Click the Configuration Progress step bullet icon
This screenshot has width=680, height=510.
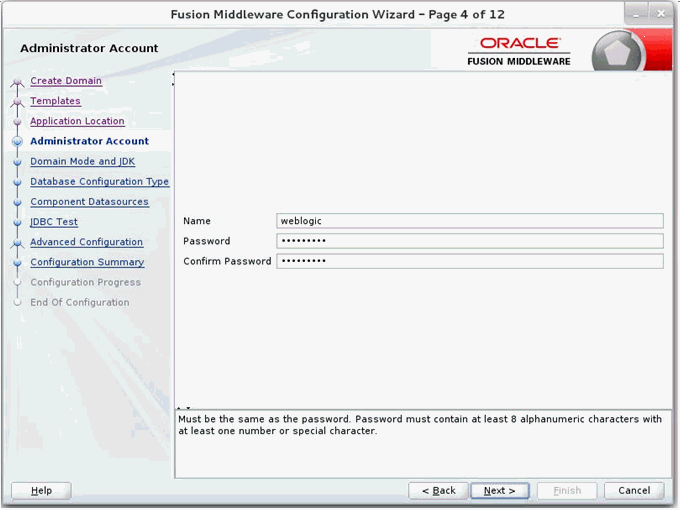(17, 282)
